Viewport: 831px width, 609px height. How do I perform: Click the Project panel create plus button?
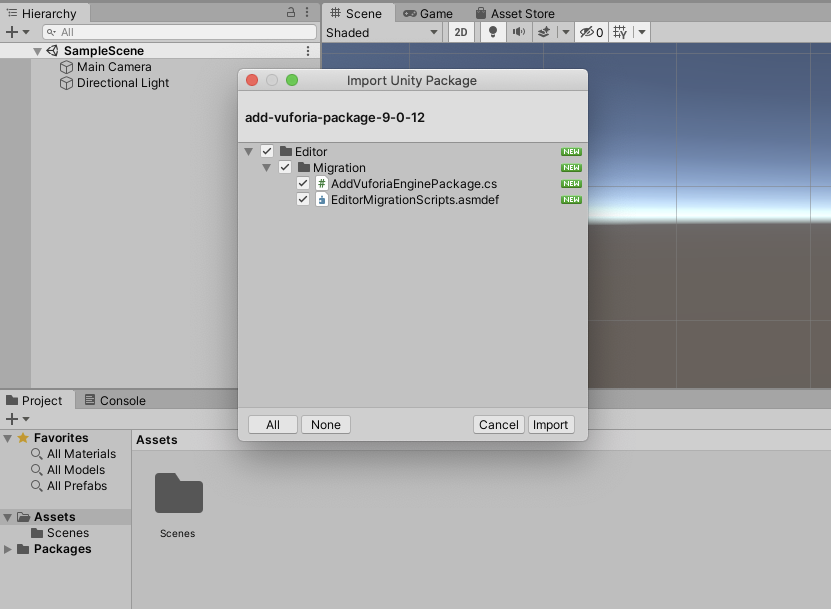point(12,419)
